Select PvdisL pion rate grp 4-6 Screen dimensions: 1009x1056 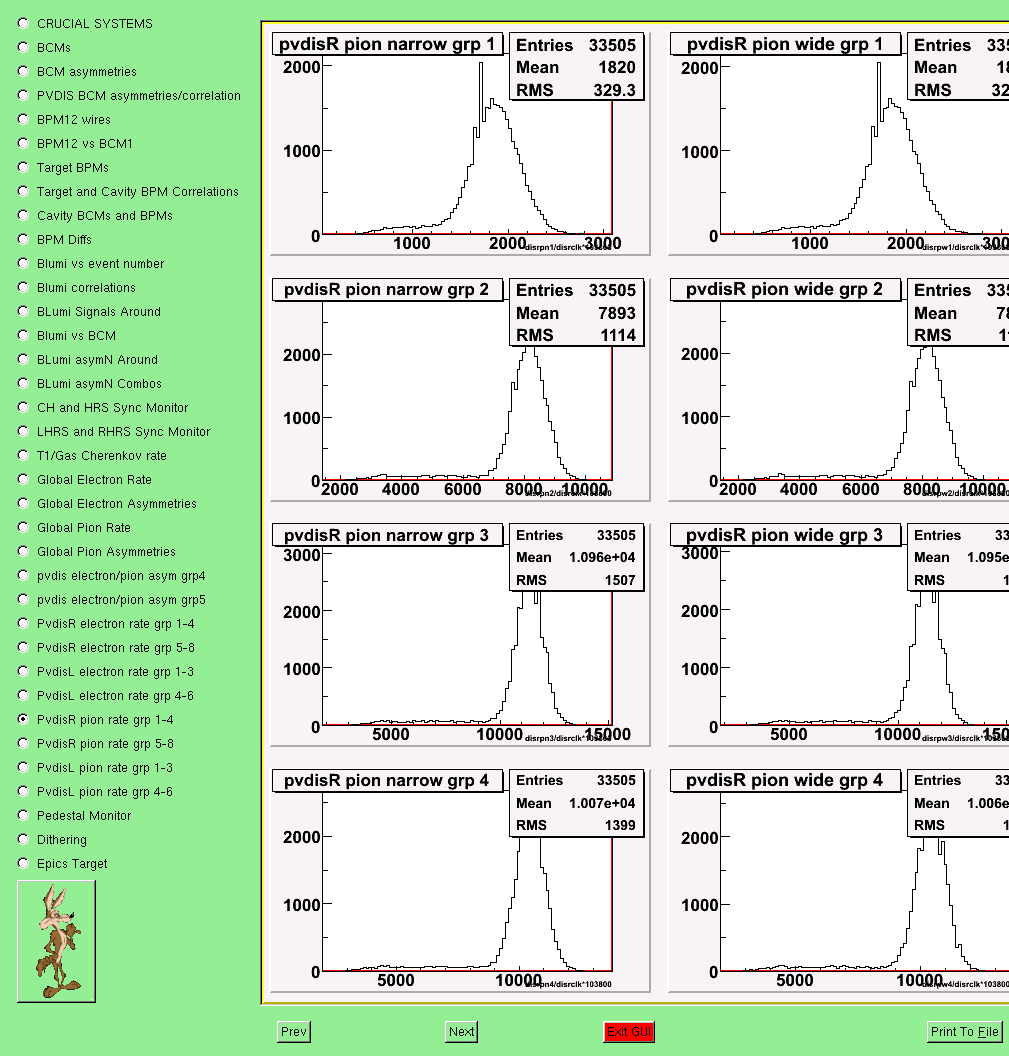[x=24, y=792]
